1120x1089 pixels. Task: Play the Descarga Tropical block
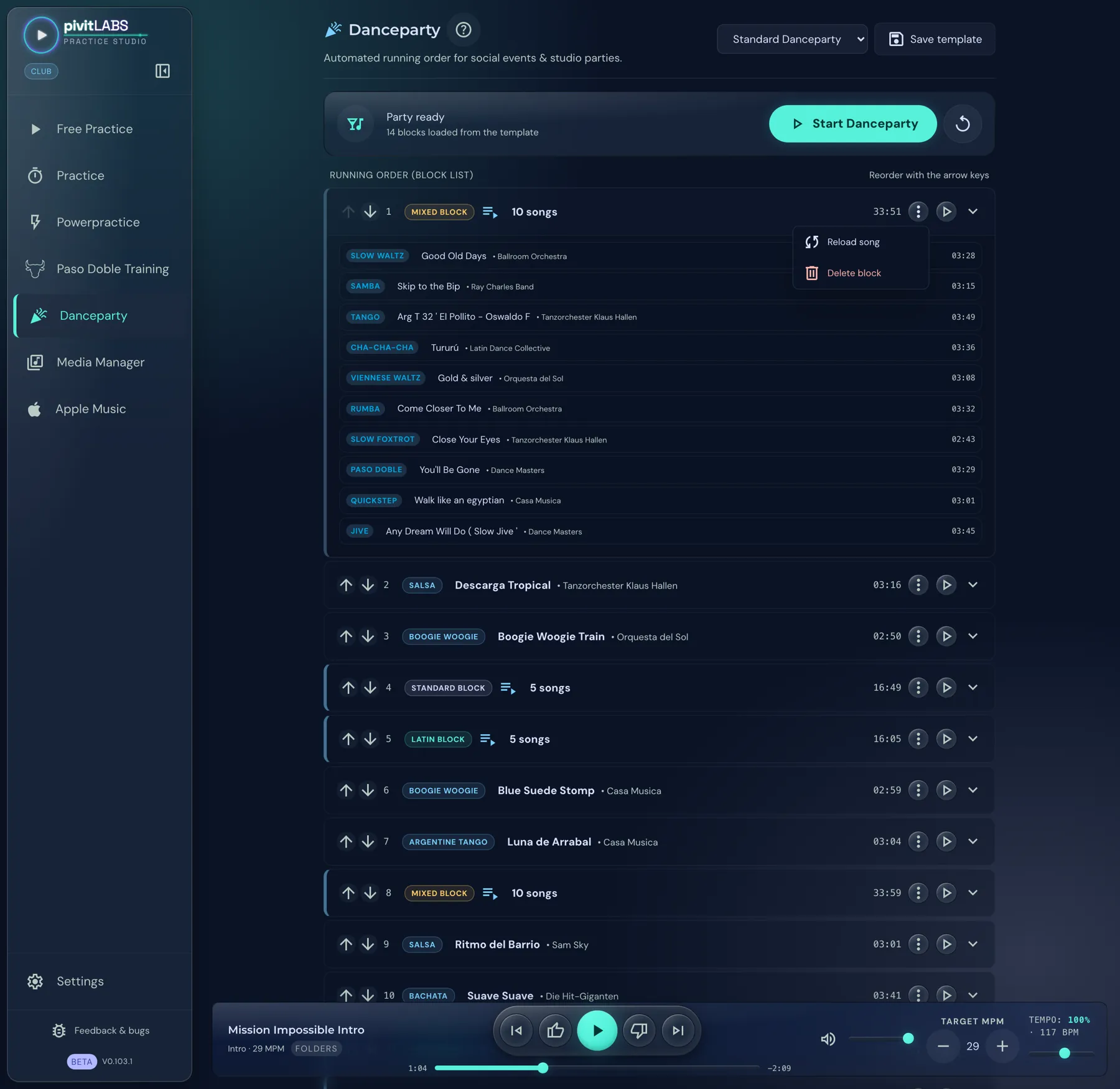click(x=946, y=585)
